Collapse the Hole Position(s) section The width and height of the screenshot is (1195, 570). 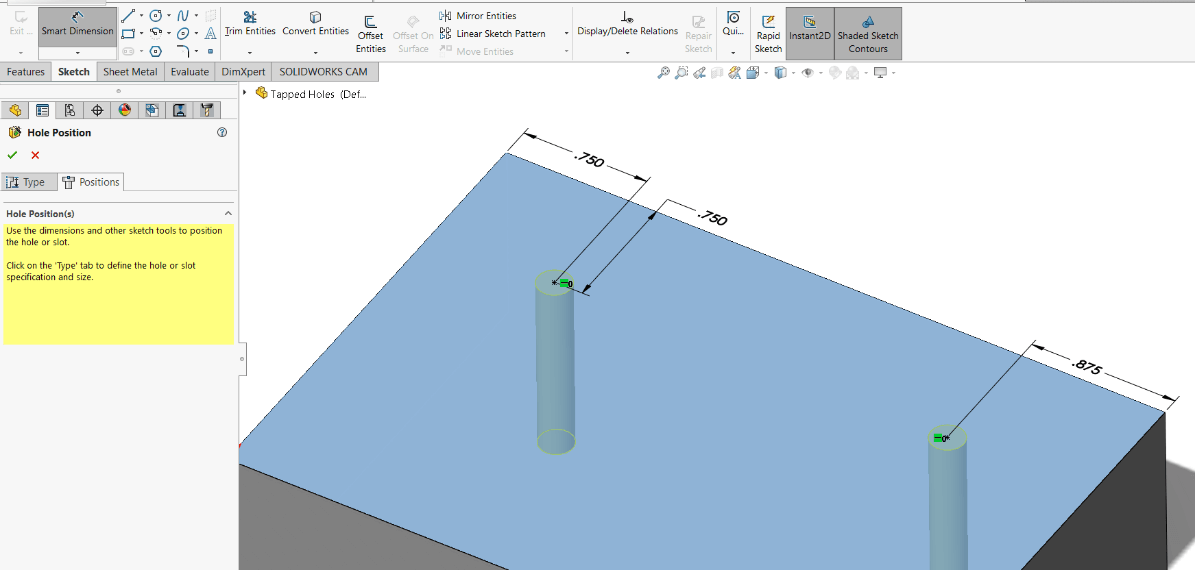click(x=228, y=213)
